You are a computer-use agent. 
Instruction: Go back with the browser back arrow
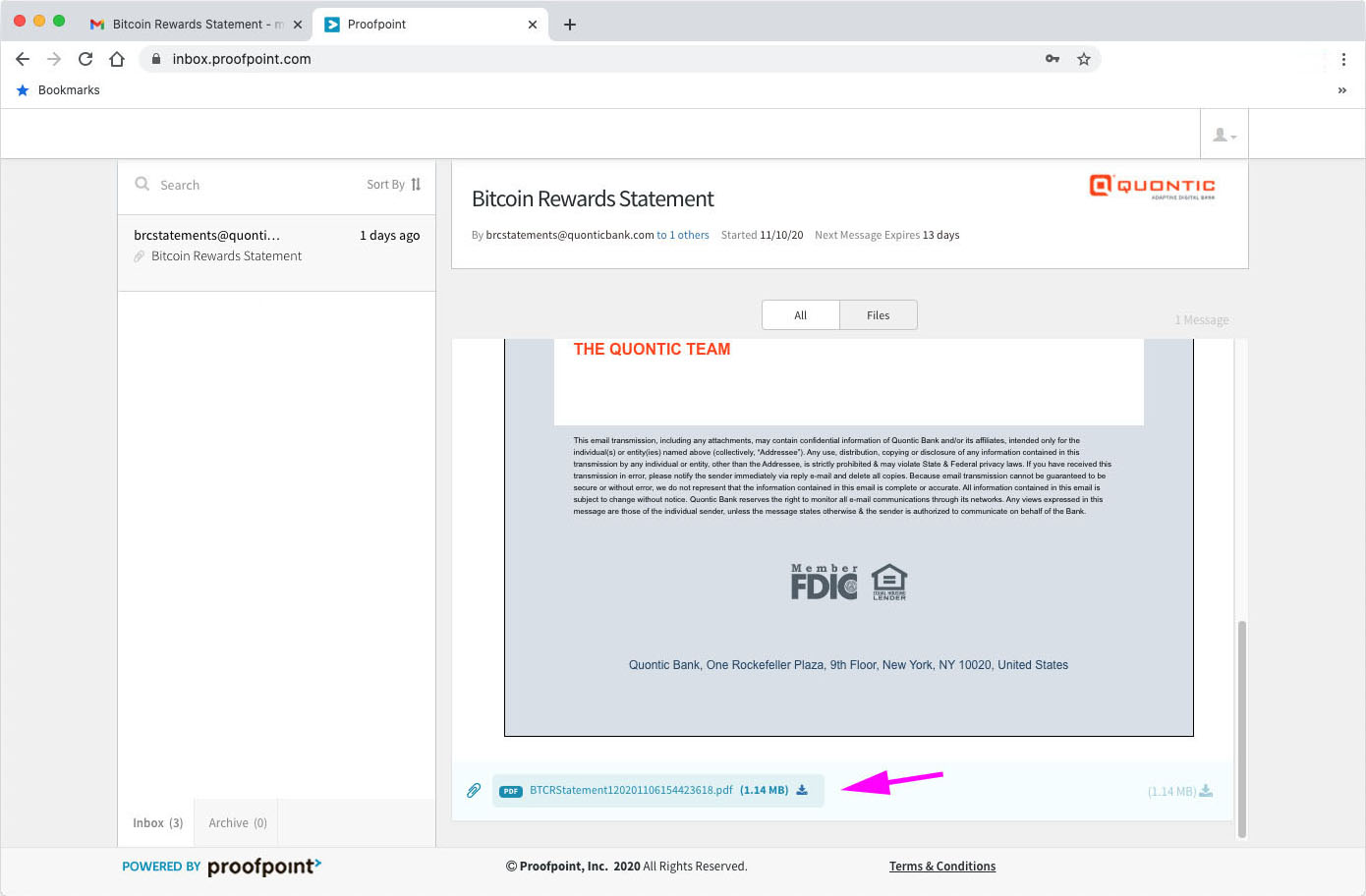23,59
